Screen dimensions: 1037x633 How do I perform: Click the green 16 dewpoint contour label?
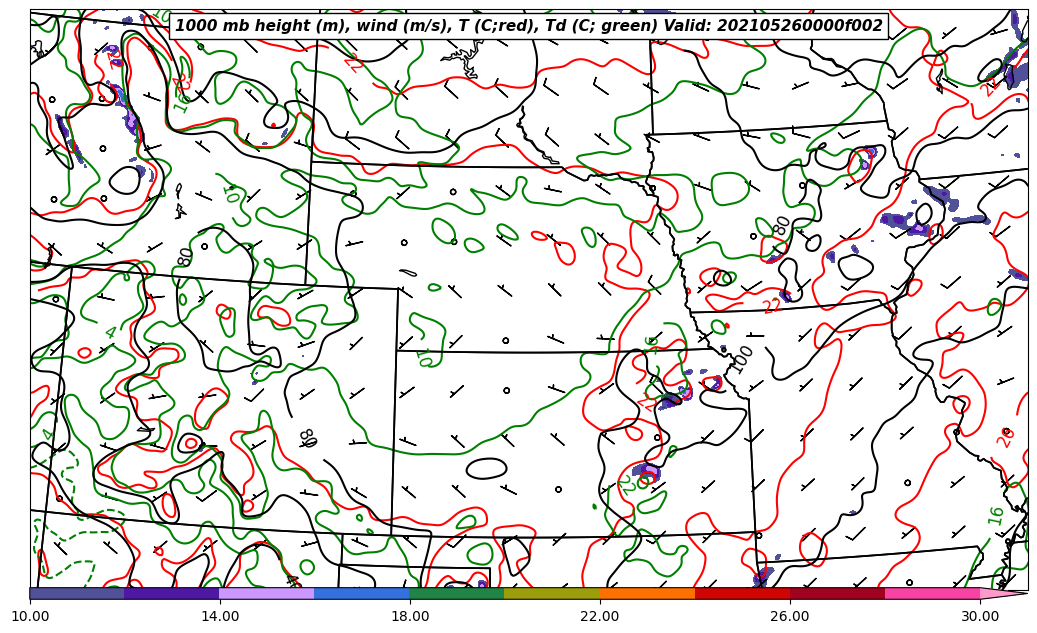coord(996,515)
